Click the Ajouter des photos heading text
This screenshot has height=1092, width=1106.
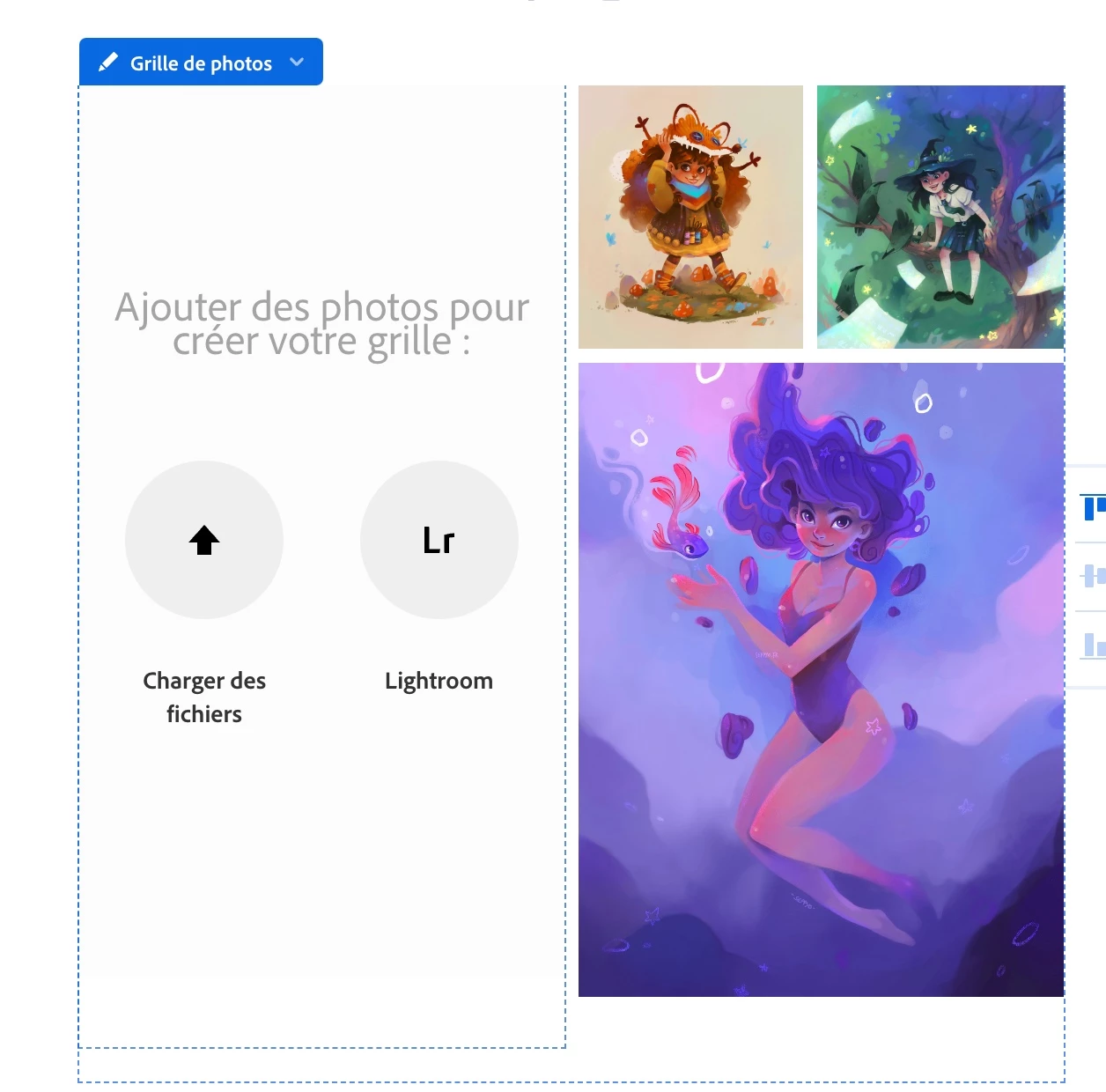pyautogui.click(x=322, y=324)
